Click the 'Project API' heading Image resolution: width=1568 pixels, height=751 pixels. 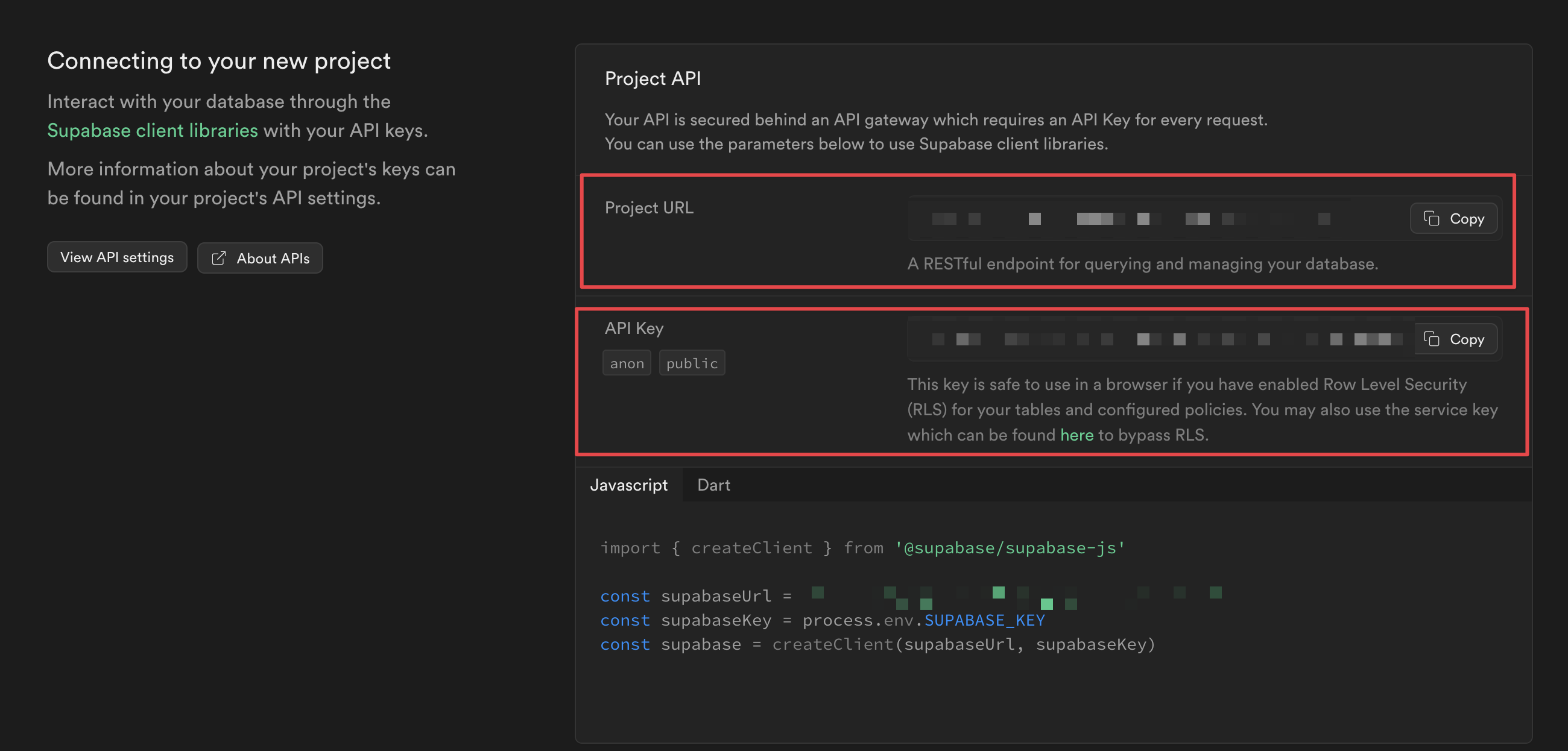[x=653, y=78]
